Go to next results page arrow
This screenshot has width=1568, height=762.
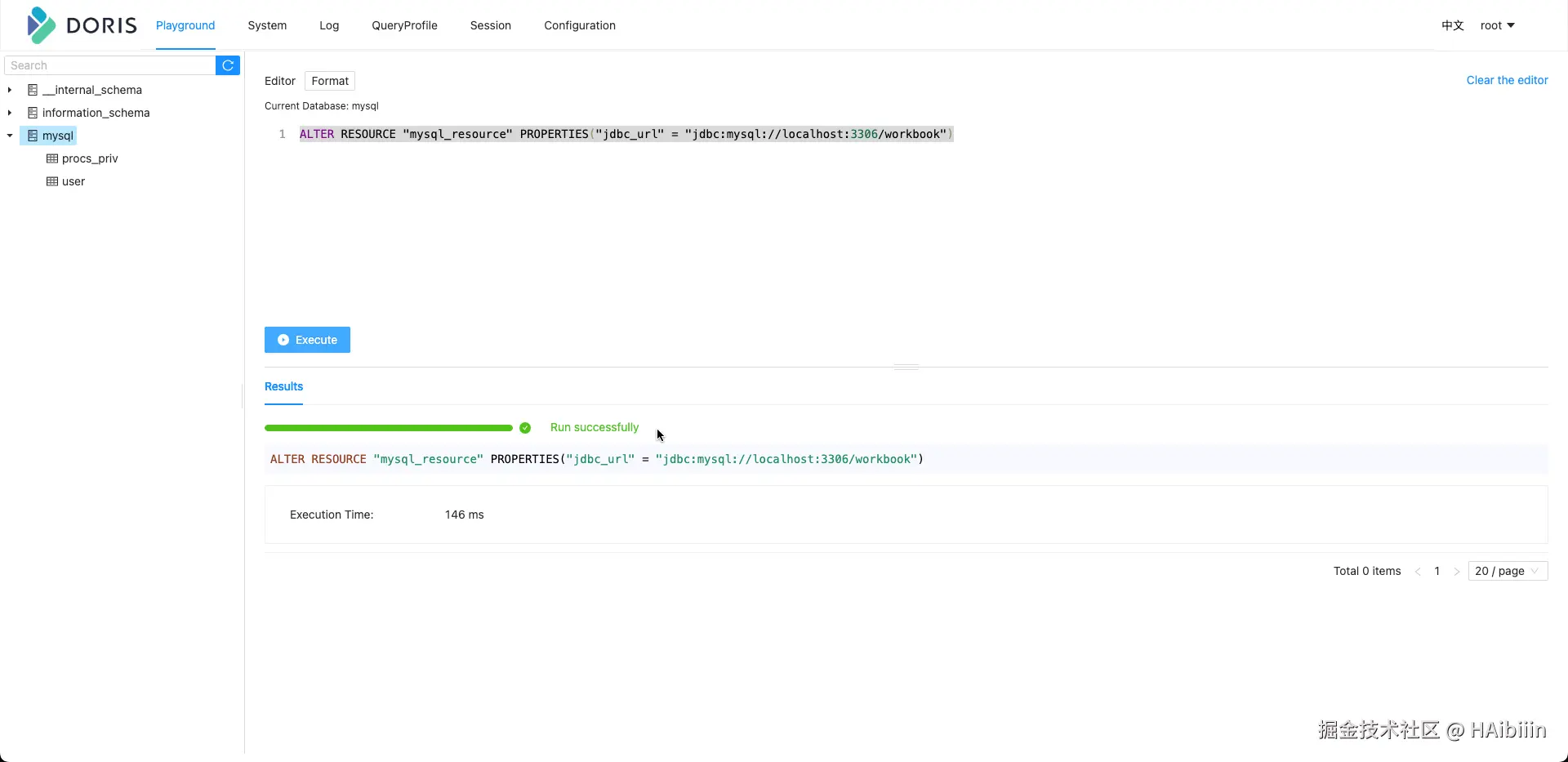1456,572
